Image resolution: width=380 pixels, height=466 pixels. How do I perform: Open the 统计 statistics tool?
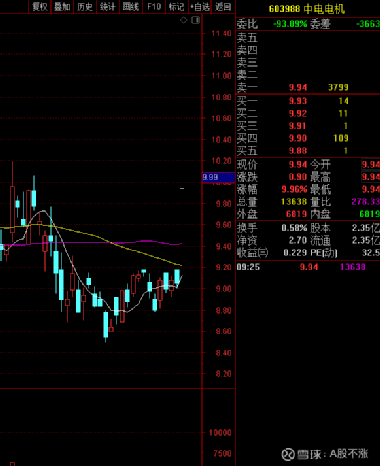coord(108,7)
